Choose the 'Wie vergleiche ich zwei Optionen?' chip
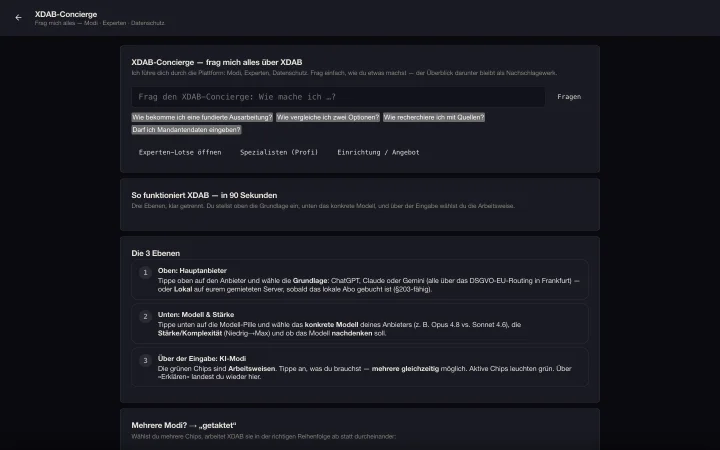This screenshot has width=720, height=450. [x=328, y=118]
